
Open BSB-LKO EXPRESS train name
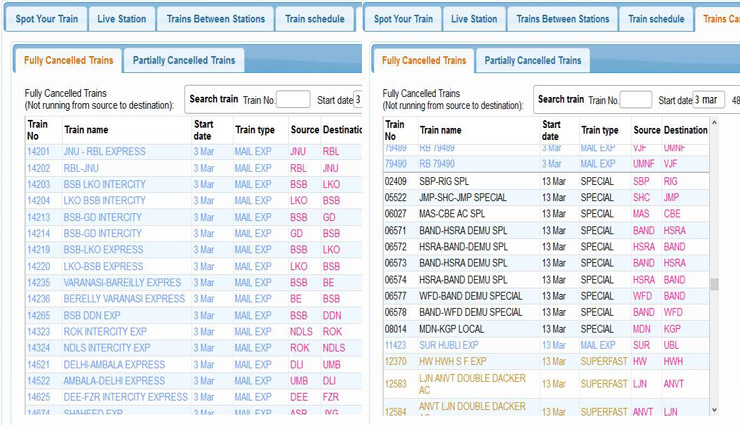pos(103,250)
